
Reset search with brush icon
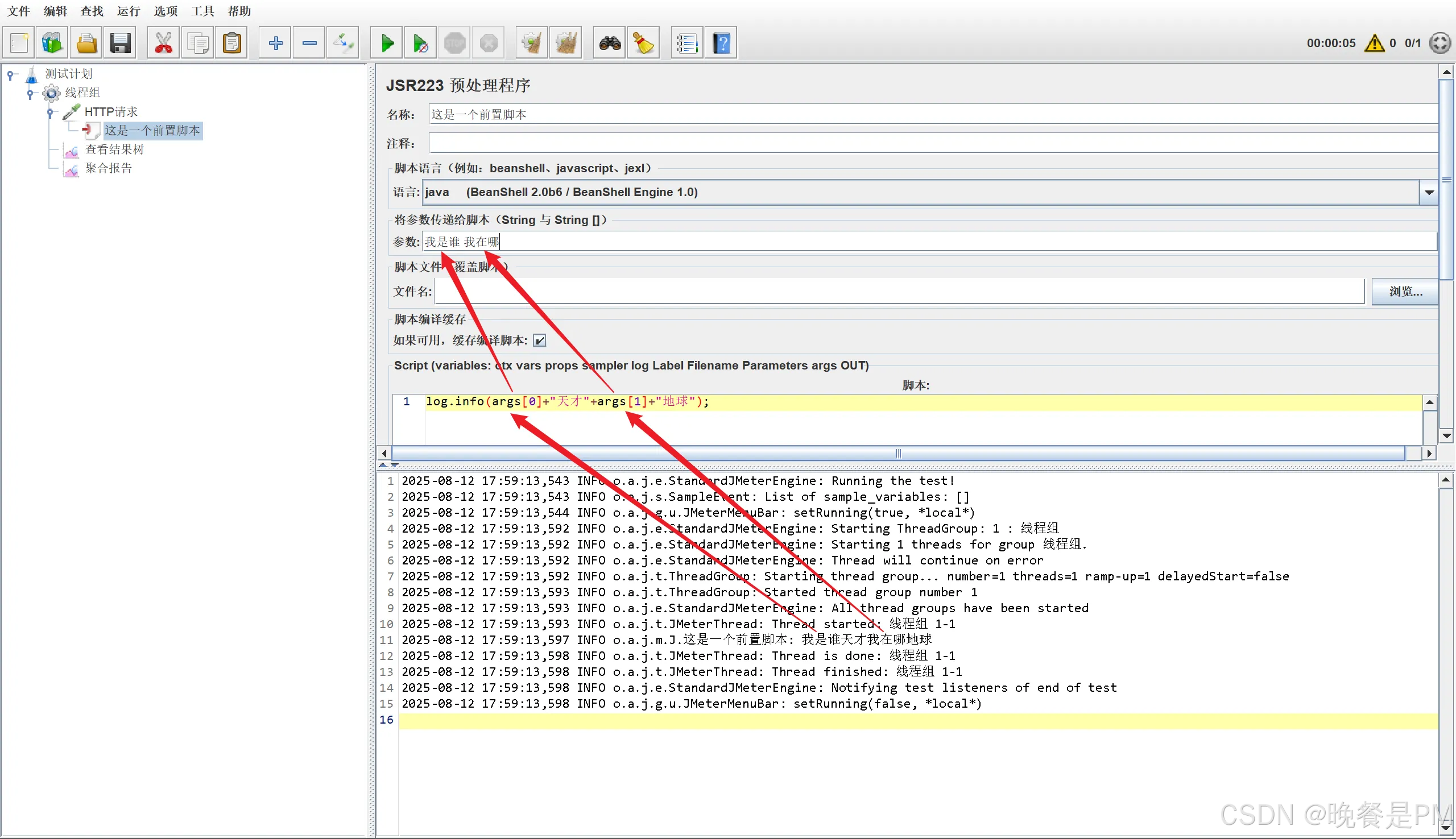(643, 43)
